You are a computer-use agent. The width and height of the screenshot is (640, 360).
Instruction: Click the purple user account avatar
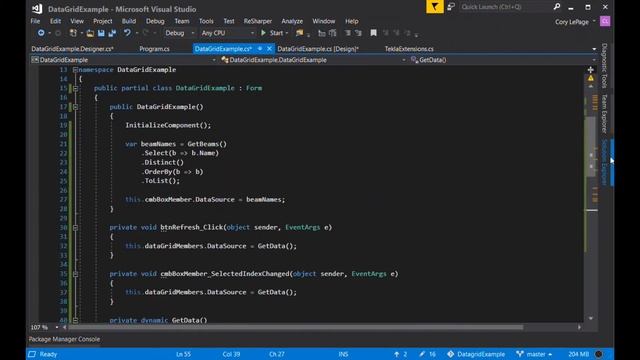[605, 22]
